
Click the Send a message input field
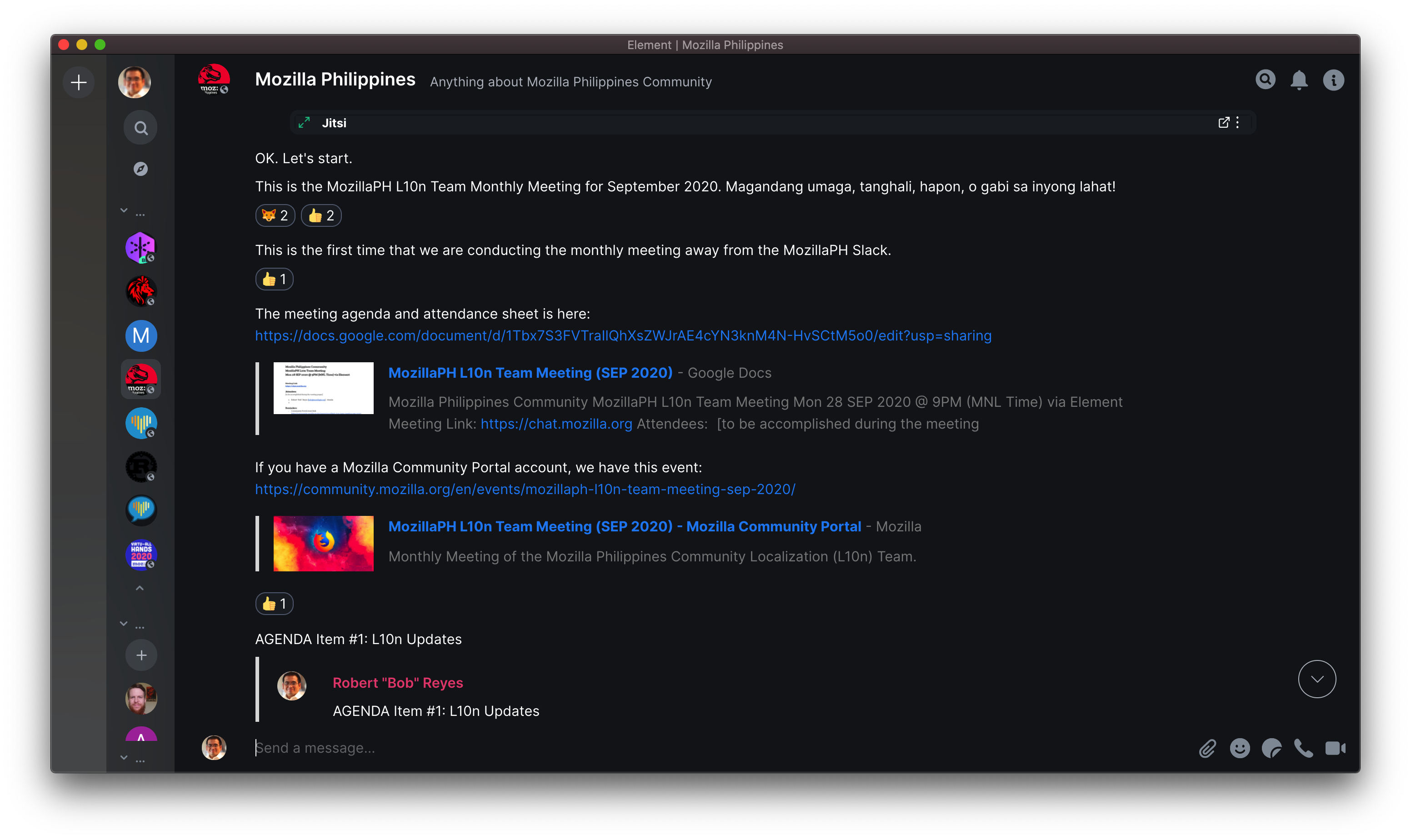[x=719, y=748]
